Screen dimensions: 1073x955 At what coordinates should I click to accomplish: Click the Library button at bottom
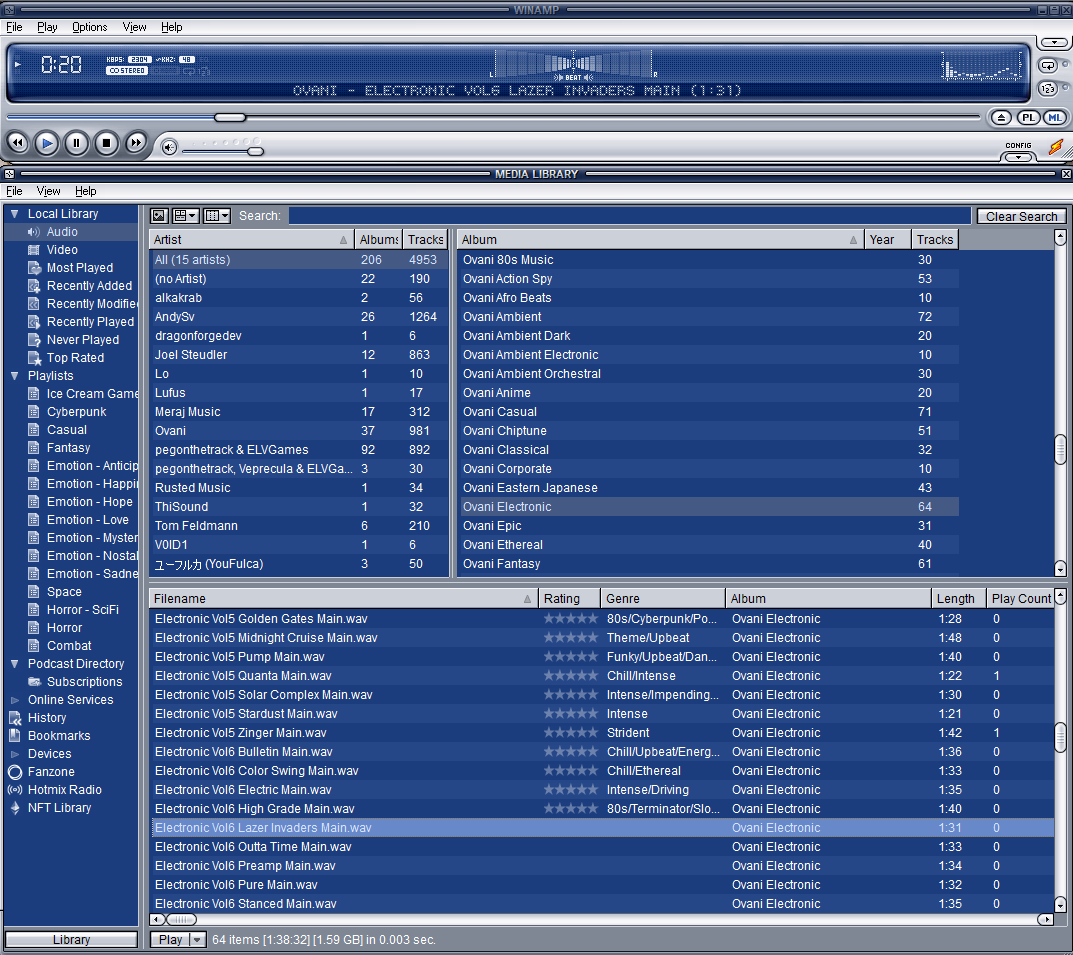click(x=71, y=940)
